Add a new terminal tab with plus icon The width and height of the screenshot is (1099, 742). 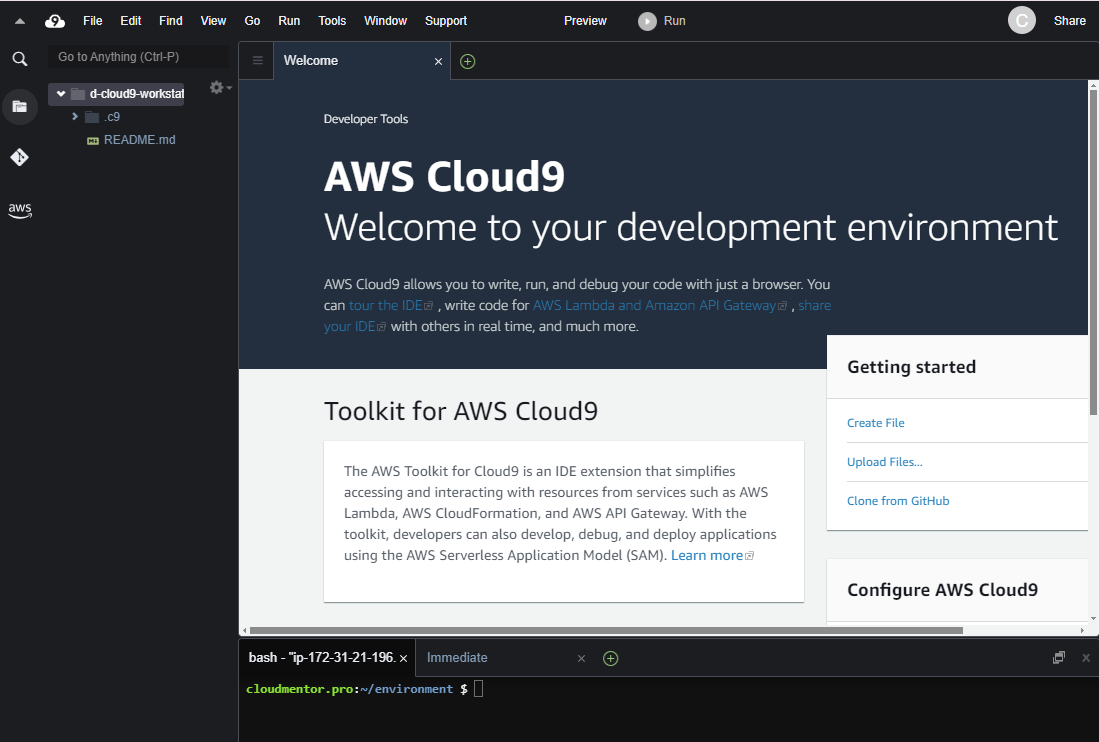(611, 658)
